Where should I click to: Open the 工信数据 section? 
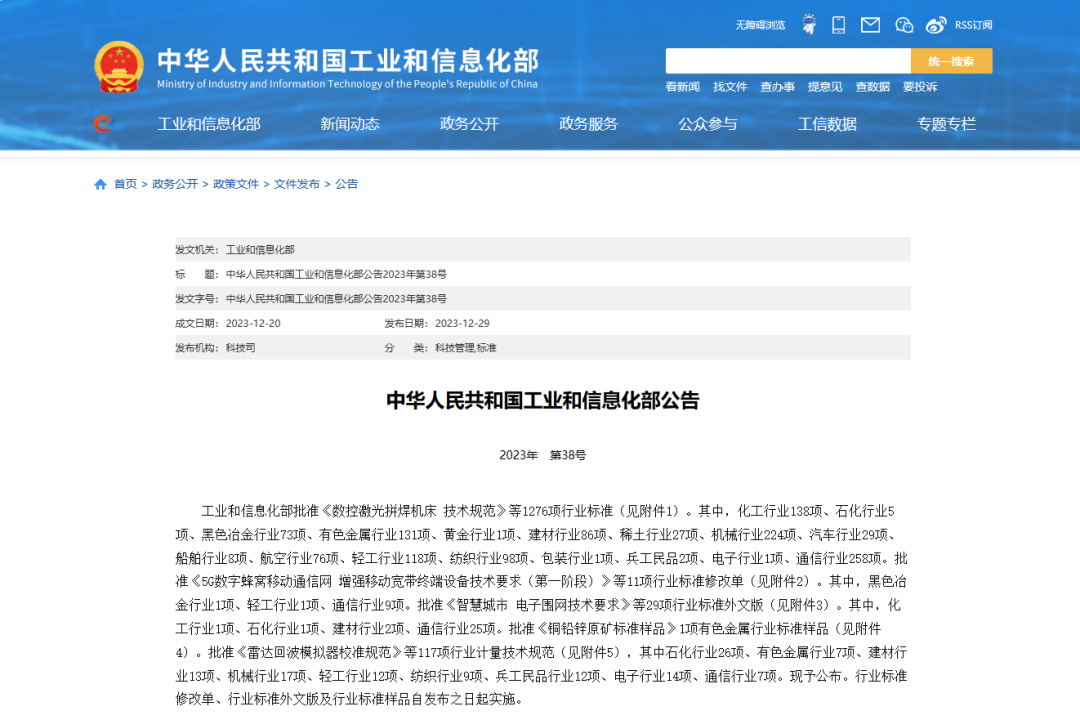pyautogui.click(x=827, y=124)
